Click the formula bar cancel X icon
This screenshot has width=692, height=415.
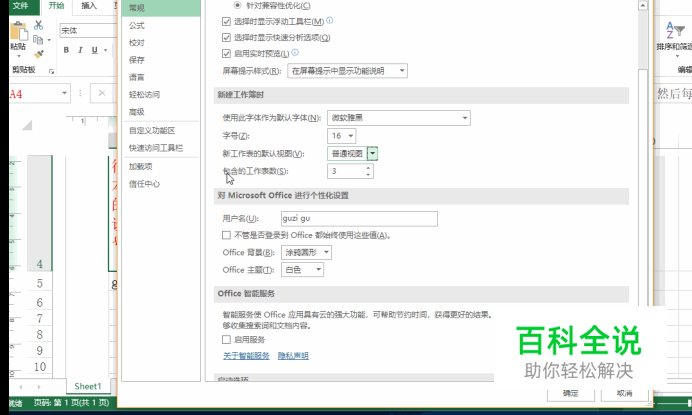102,93
